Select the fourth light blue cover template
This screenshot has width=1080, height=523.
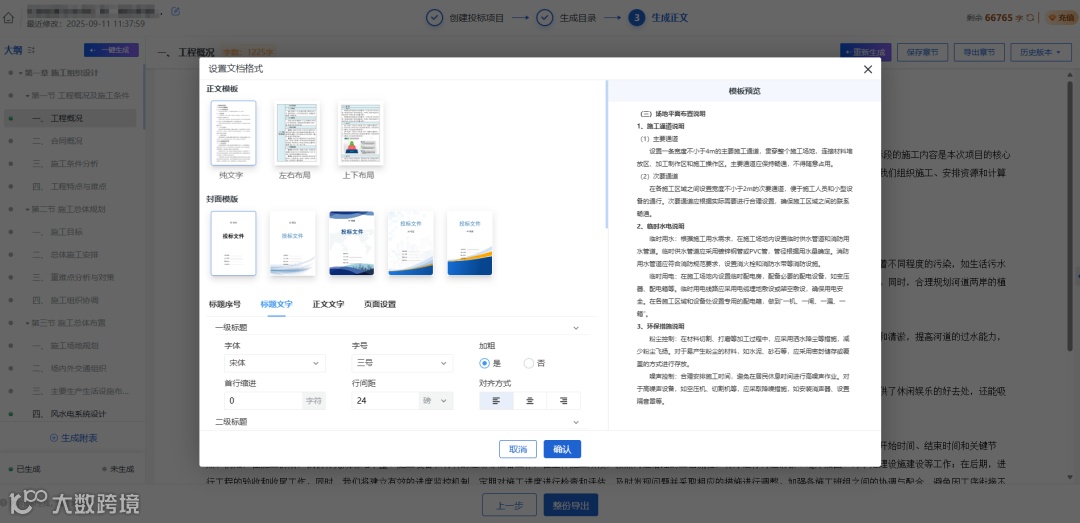click(x=411, y=243)
